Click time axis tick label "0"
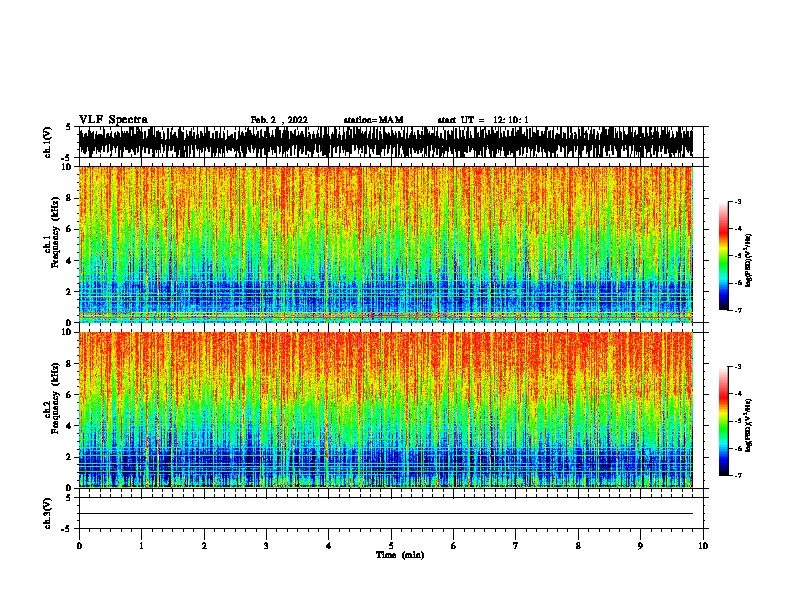Image resolution: width=792 pixels, height=612 pixels. (79, 546)
